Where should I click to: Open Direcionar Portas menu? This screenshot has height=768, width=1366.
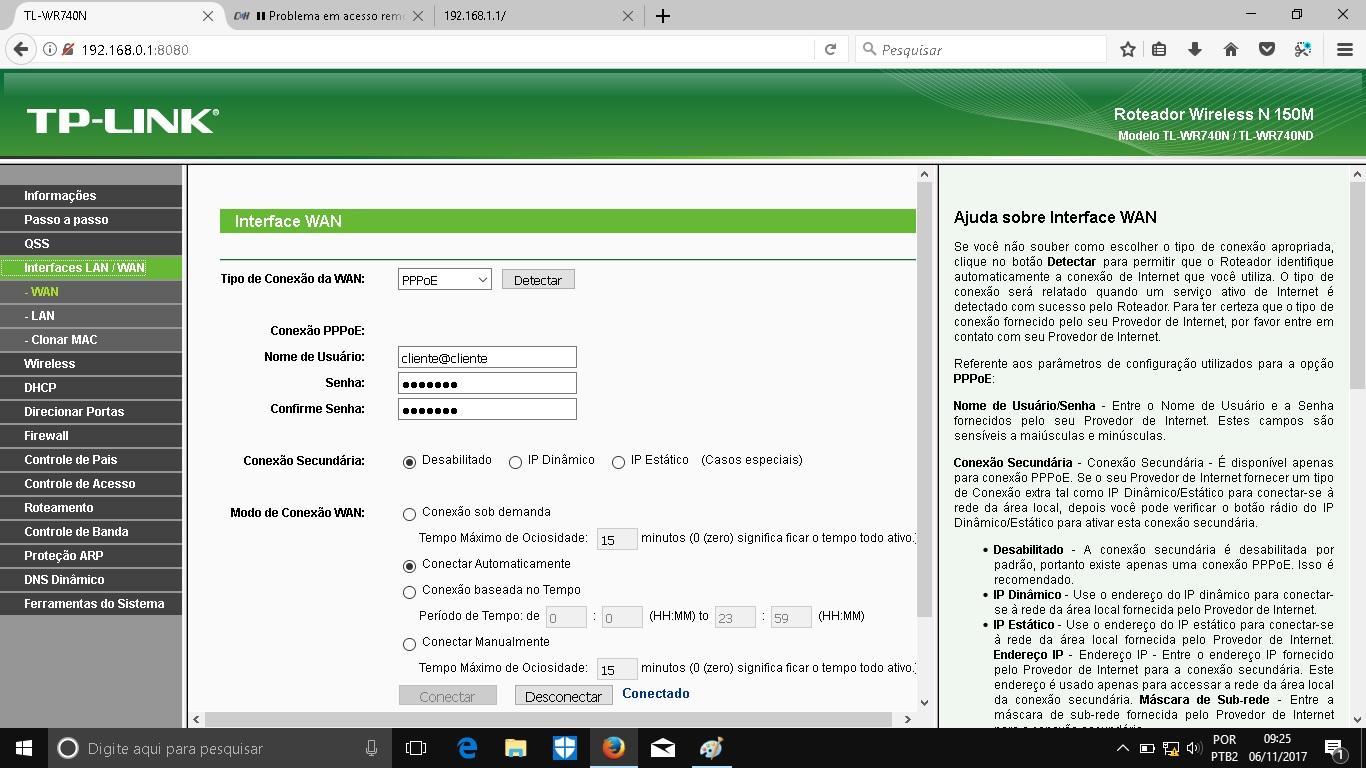pos(91,411)
